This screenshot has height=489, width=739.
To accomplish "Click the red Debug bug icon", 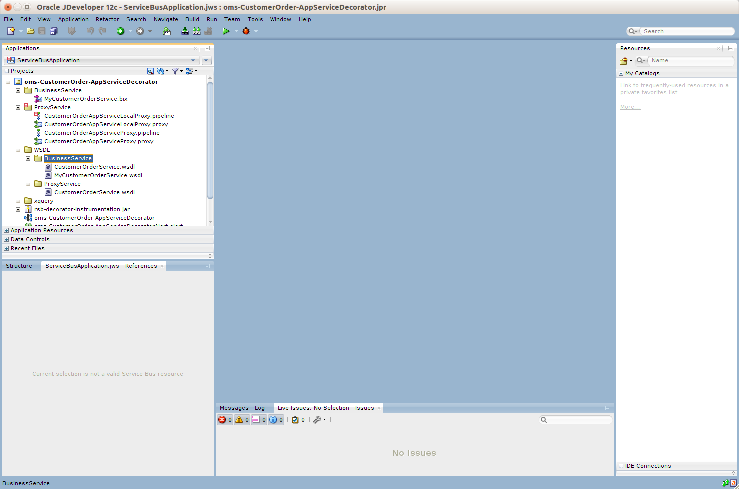I will [x=246, y=31].
